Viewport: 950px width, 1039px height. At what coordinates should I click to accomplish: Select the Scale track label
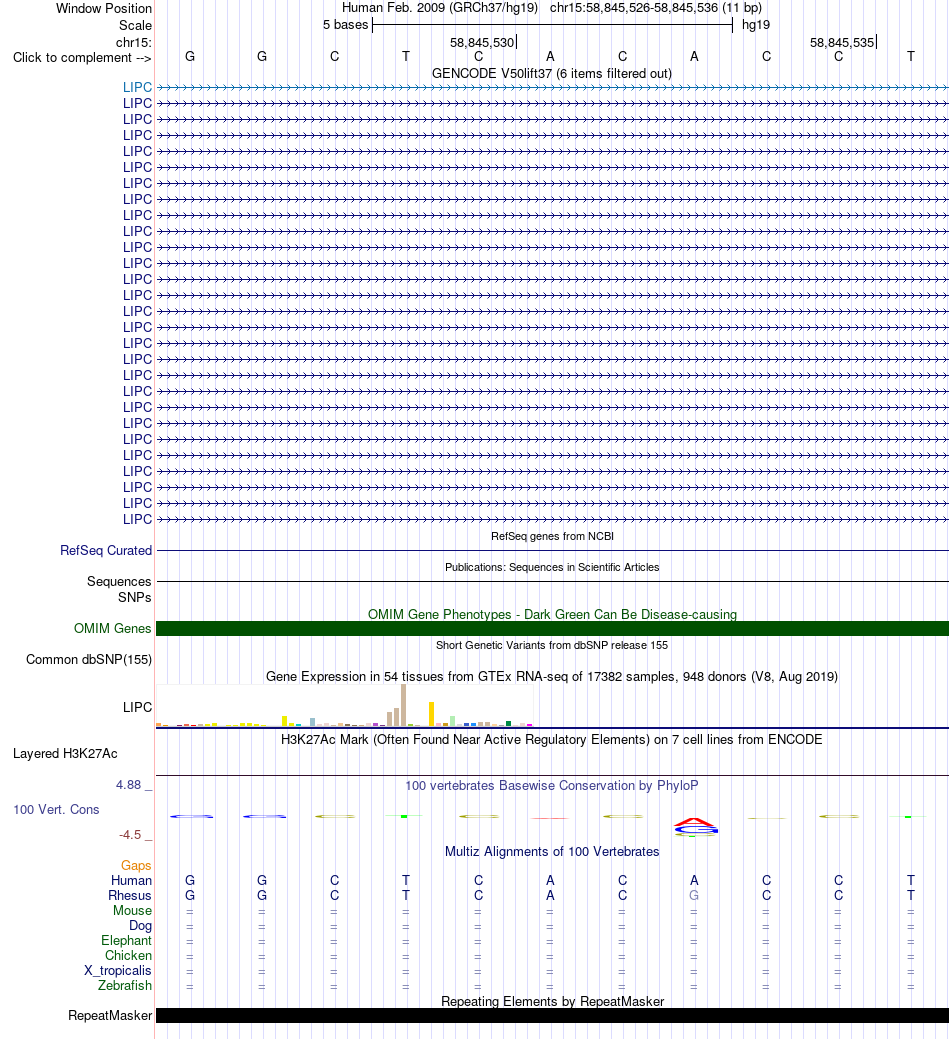[135, 25]
